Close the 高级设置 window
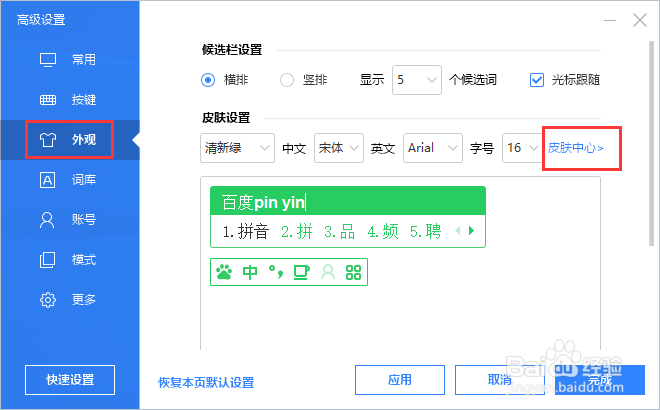Viewport: 660px width, 410px height. tap(640, 20)
